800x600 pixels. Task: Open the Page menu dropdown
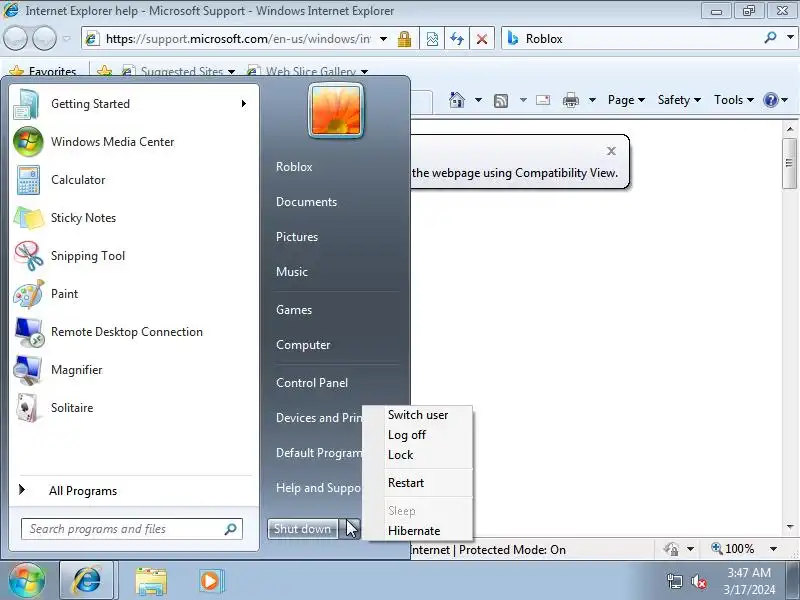(x=626, y=100)
